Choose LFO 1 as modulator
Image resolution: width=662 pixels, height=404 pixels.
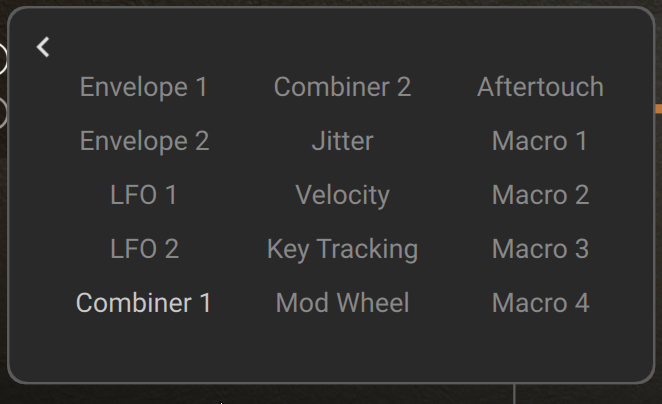click(144, 195)
